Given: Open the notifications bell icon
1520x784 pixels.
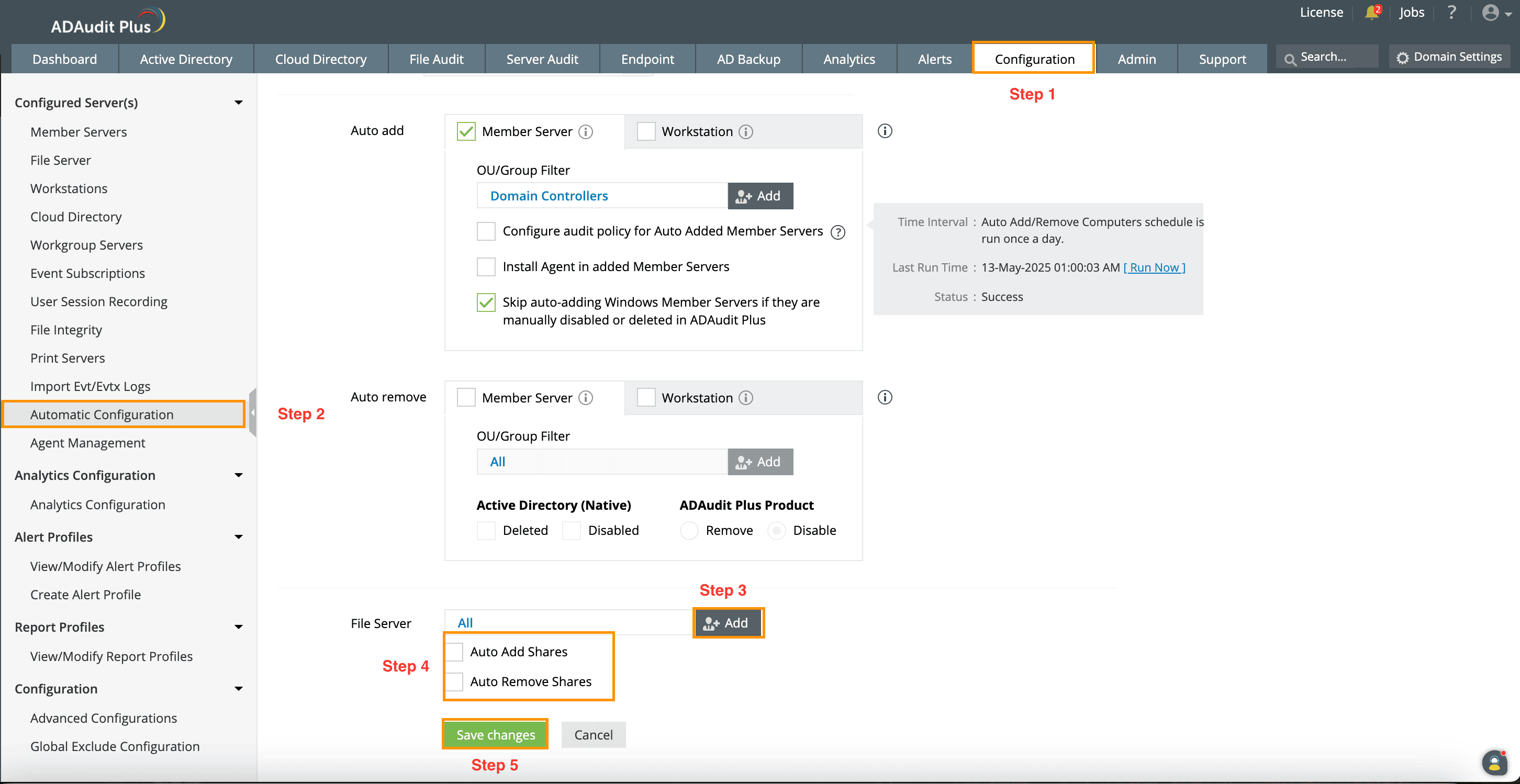Looking at the screenshot, I should [x=1372, y=13].
